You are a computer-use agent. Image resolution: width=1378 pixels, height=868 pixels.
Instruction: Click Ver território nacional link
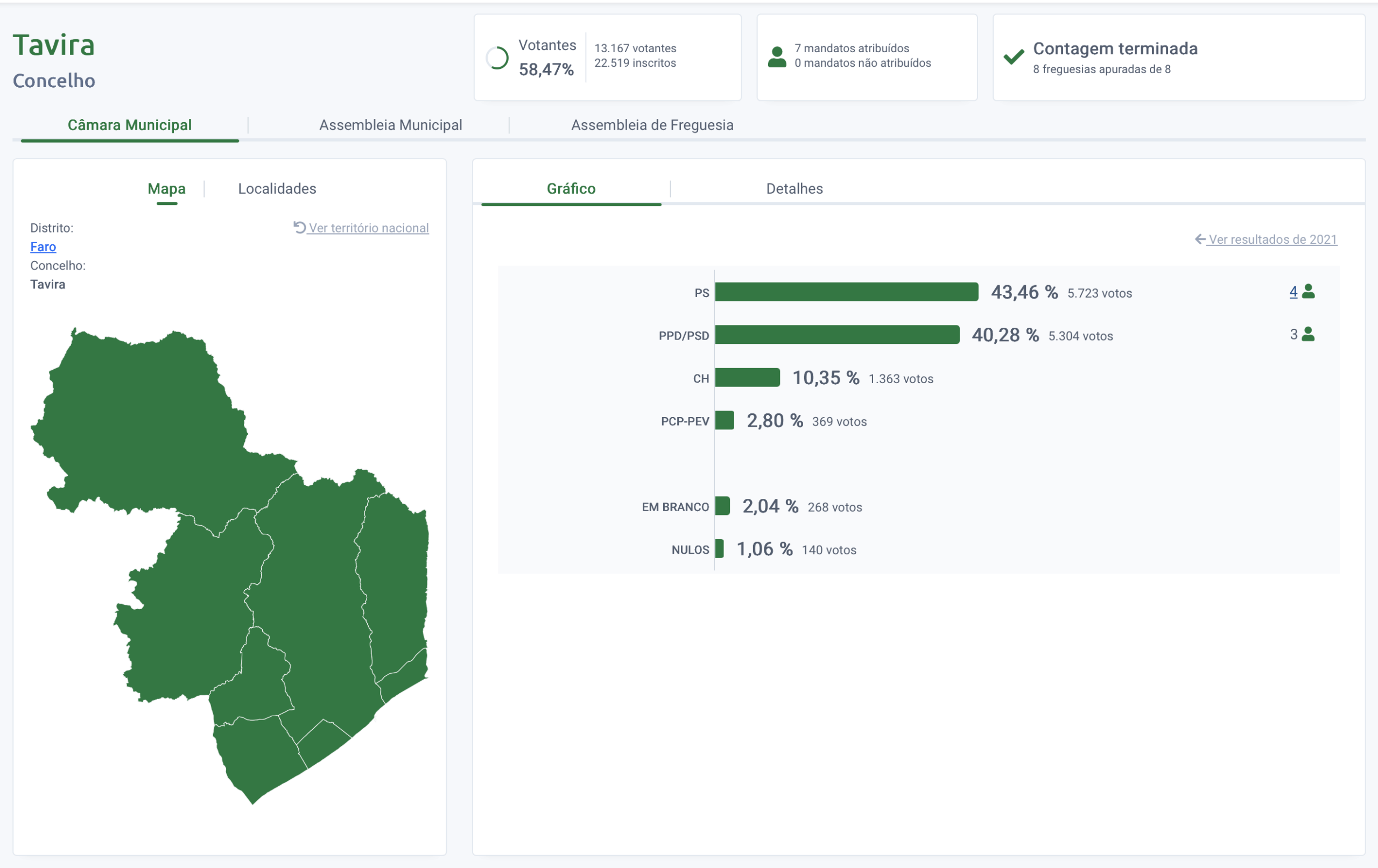[x=369, y=228]
